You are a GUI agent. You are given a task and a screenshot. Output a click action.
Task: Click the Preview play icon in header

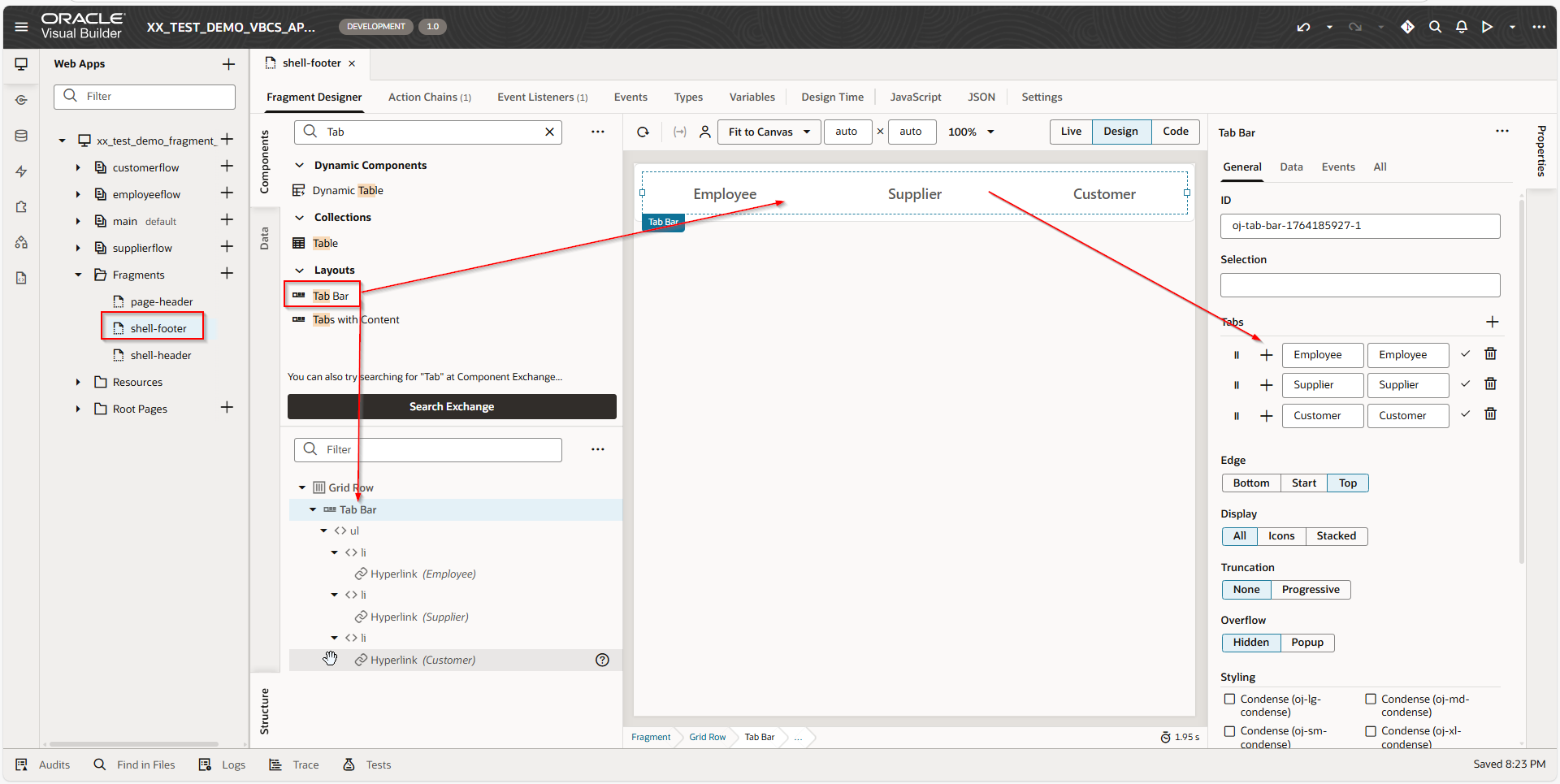[x=1487, y=27]
